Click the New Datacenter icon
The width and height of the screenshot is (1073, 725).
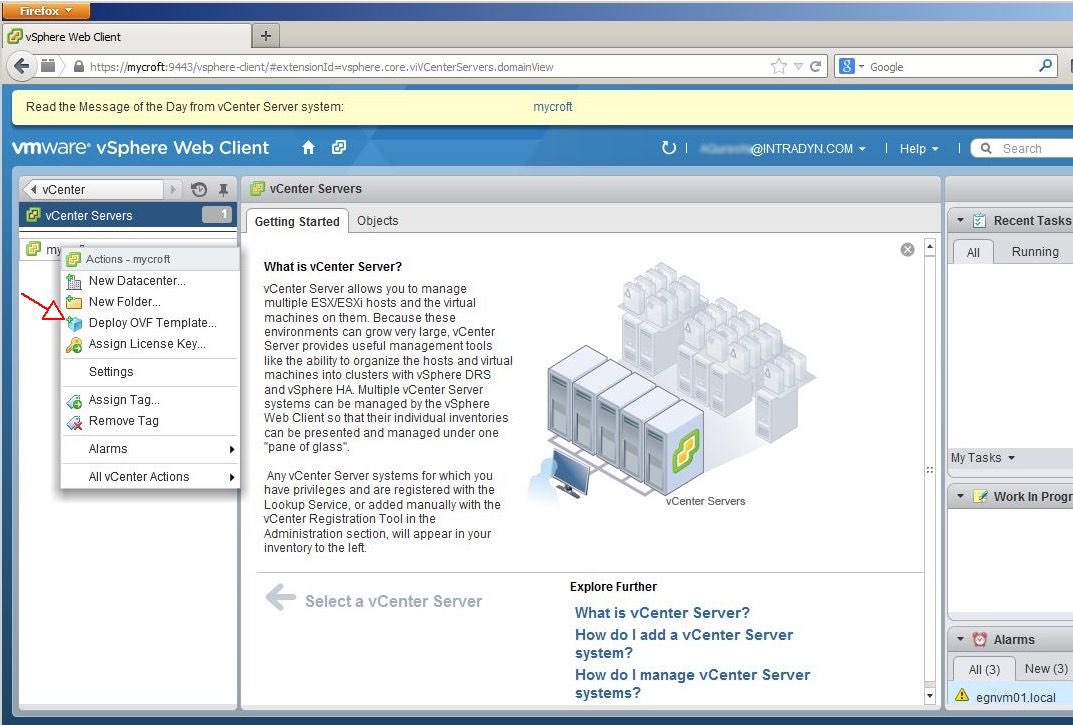pos(74,281)
